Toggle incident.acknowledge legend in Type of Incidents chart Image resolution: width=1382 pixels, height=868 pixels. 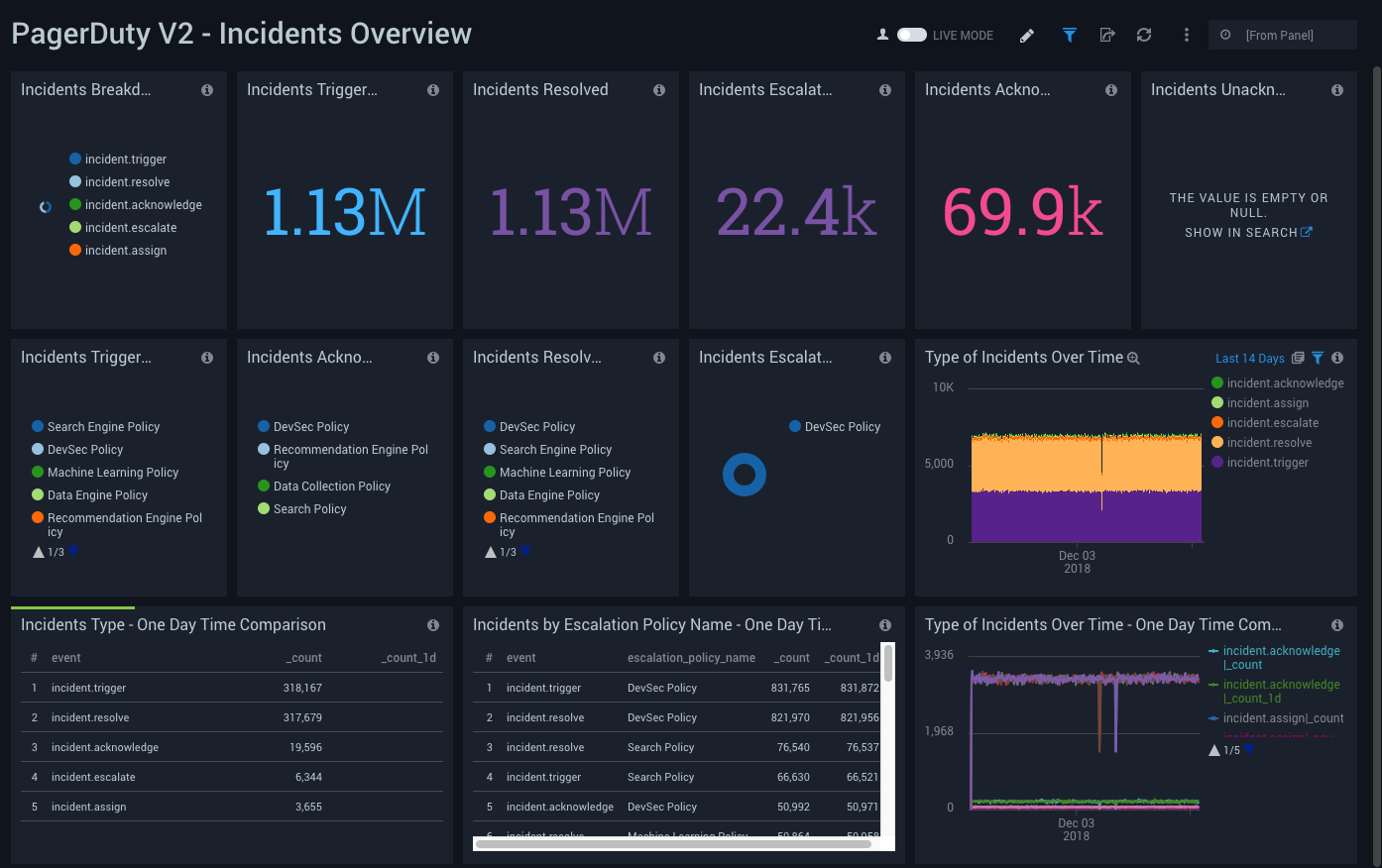coord(1285,383)
